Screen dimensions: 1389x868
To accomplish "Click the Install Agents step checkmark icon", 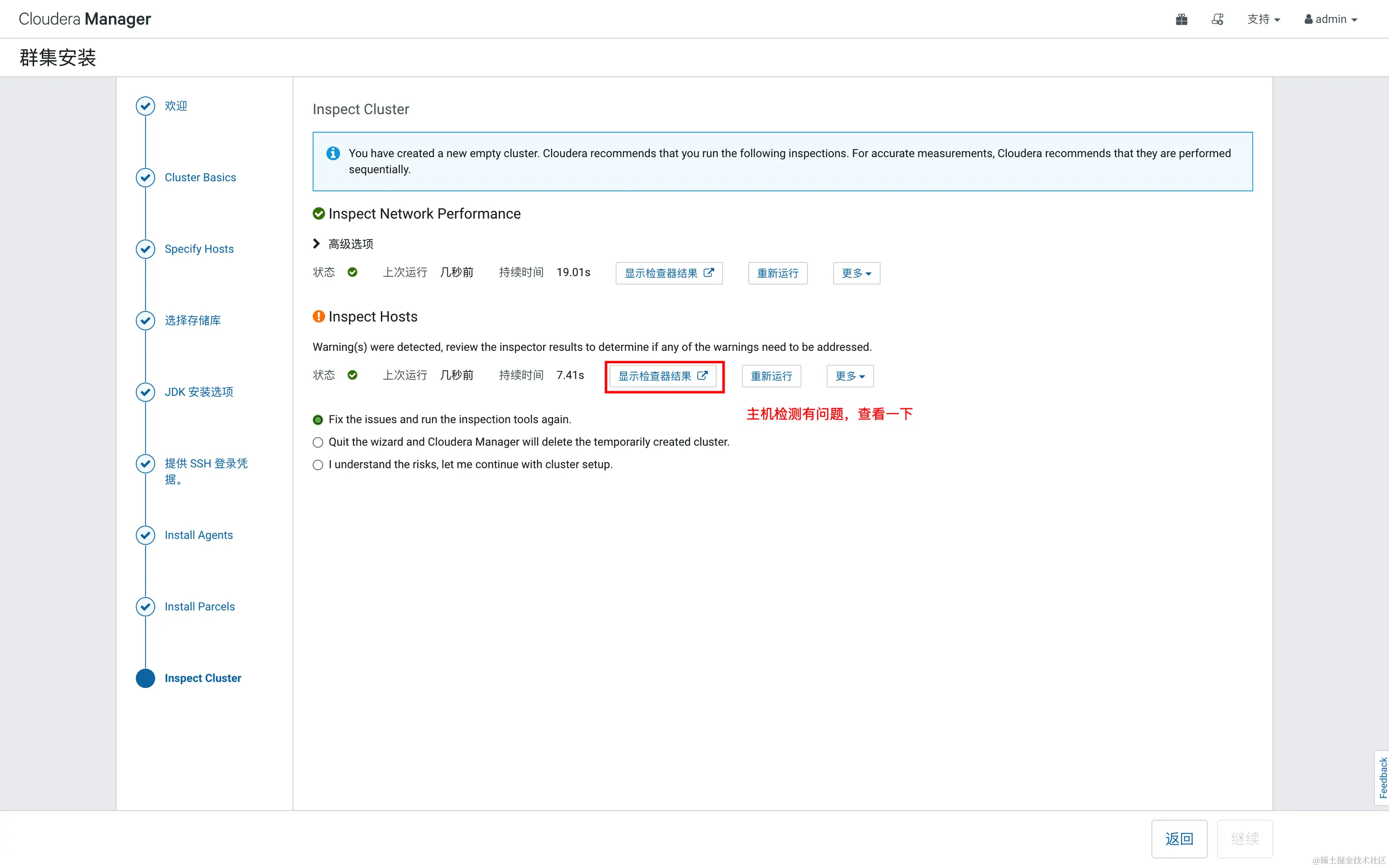I will (x=145, y=535).
